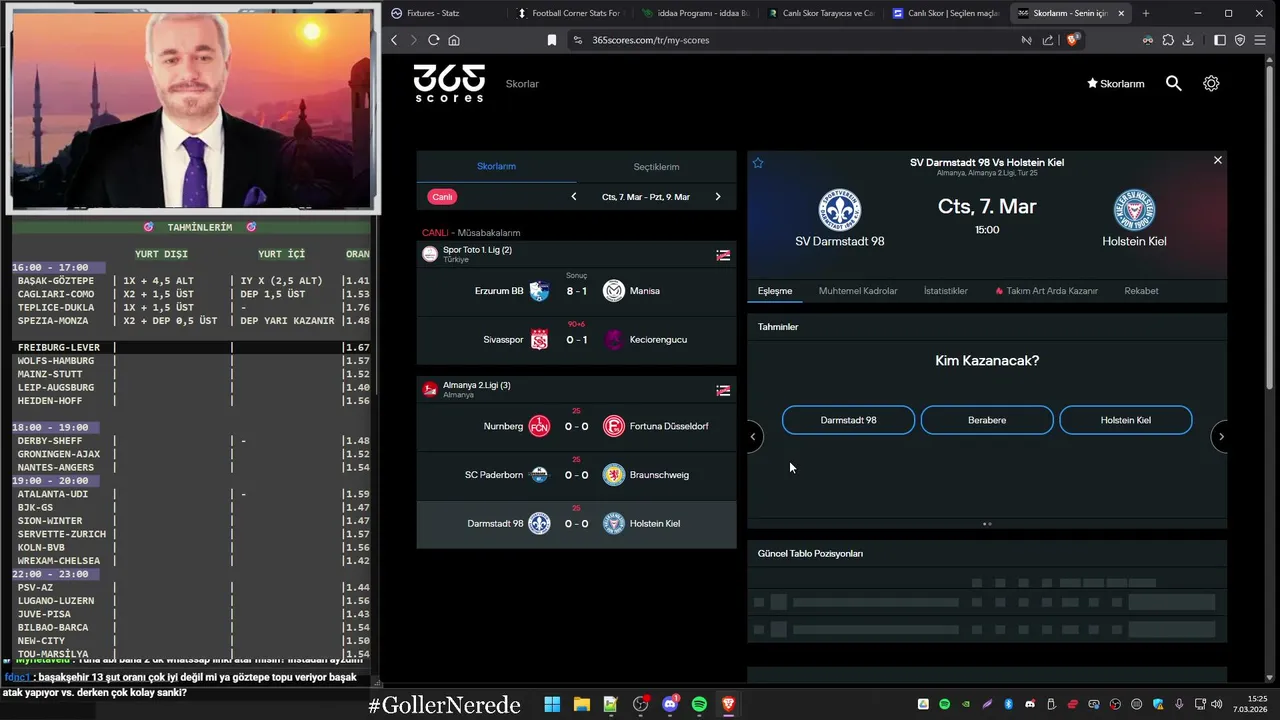
Task: Open Discord from the taskbar
Action: pyautogui.click(x=670, y=705)
